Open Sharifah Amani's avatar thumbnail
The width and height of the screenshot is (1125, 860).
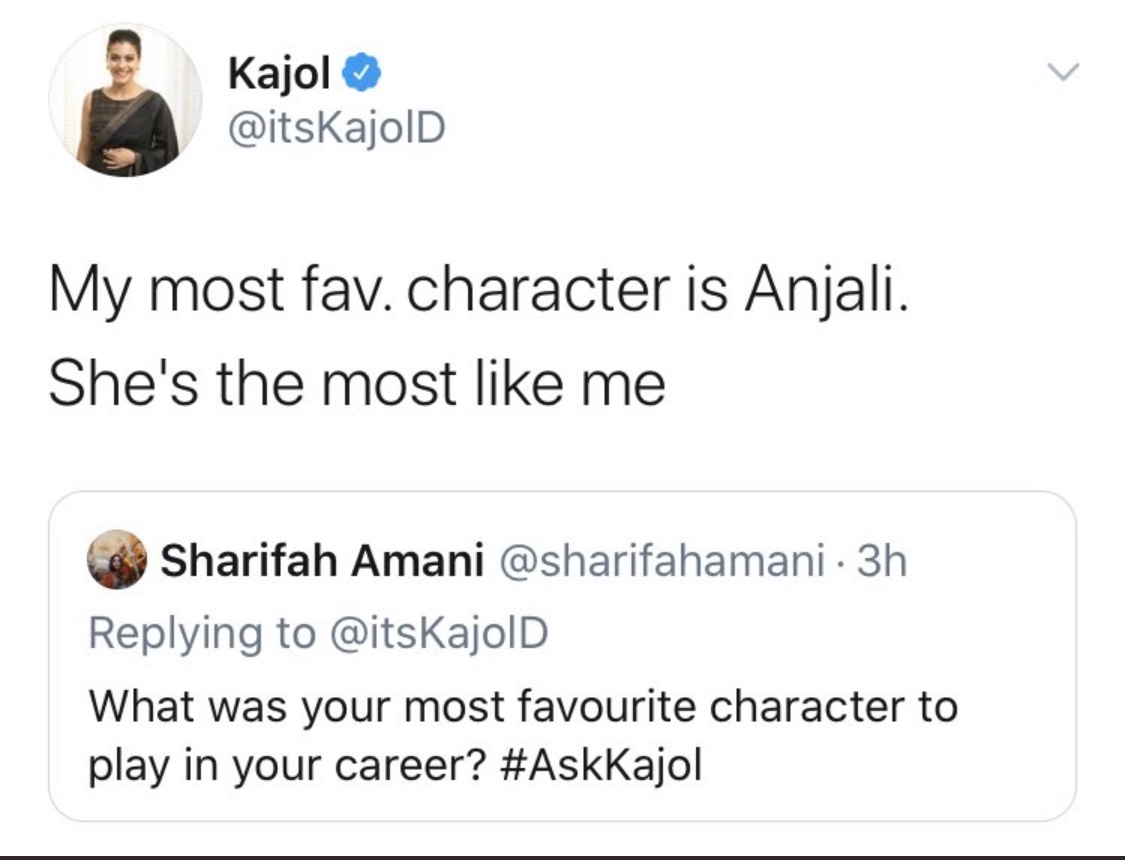click(117, 559)
